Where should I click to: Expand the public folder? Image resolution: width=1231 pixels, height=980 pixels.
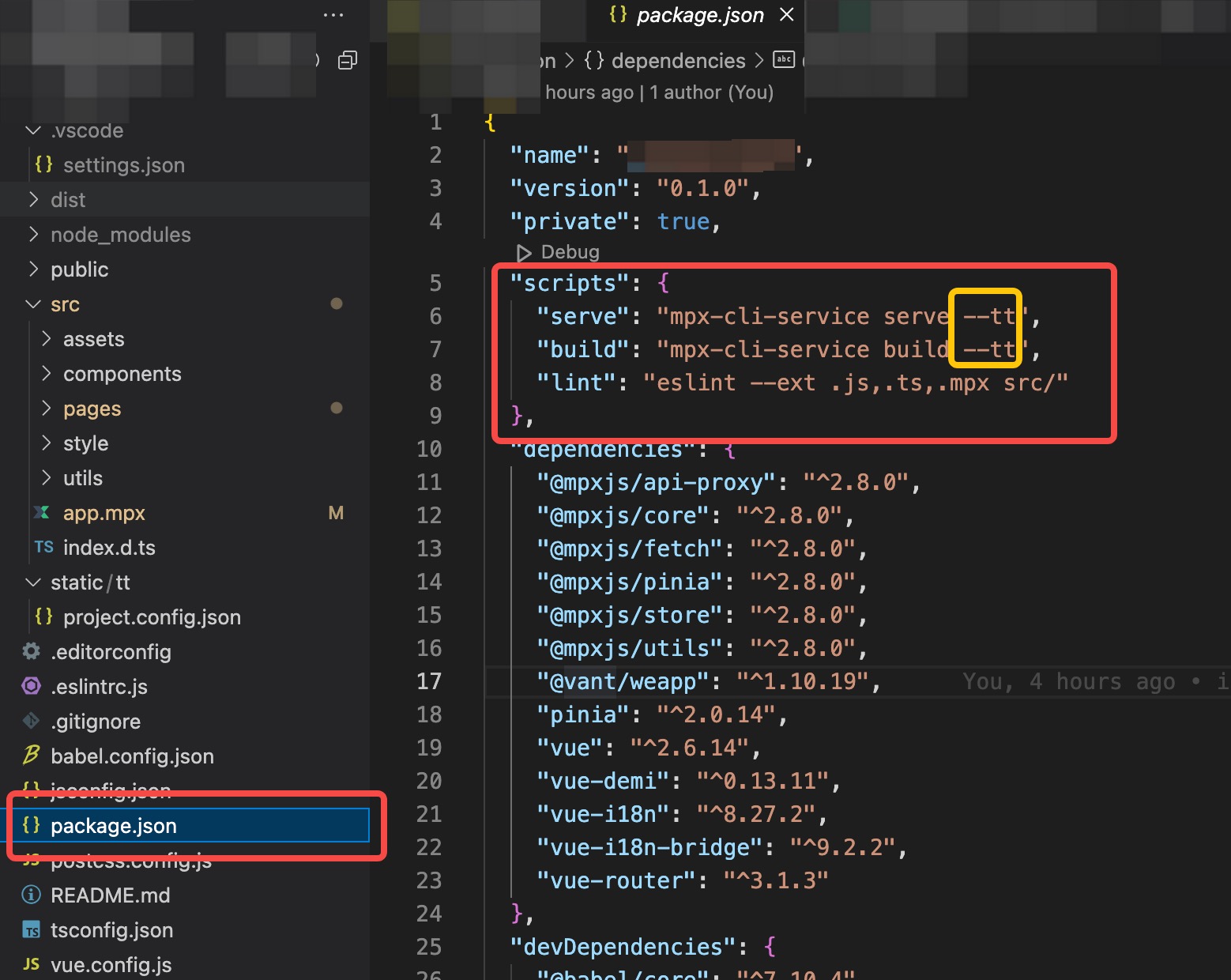click(33, 269)
